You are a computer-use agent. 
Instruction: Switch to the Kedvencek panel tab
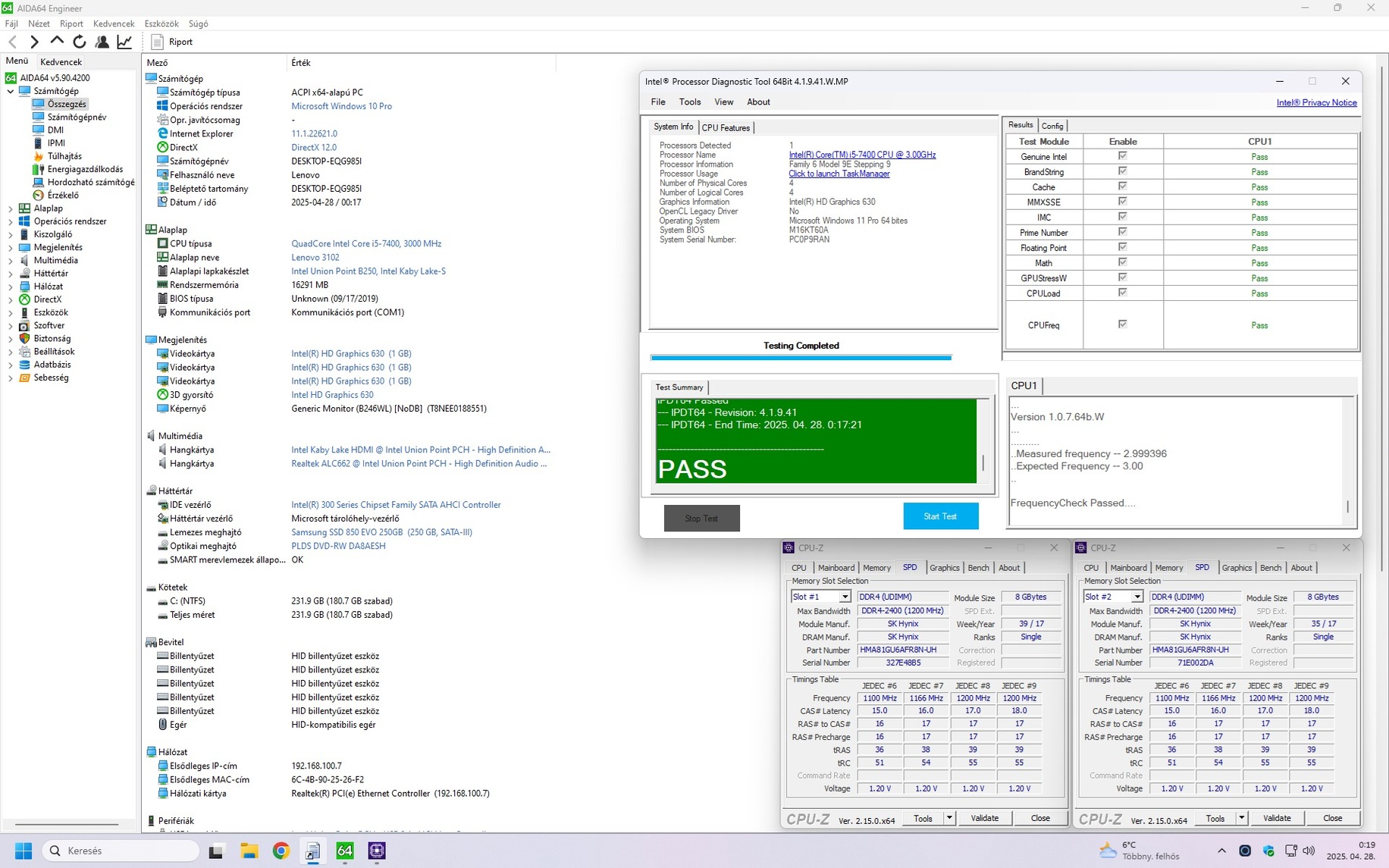click(61, 62)
